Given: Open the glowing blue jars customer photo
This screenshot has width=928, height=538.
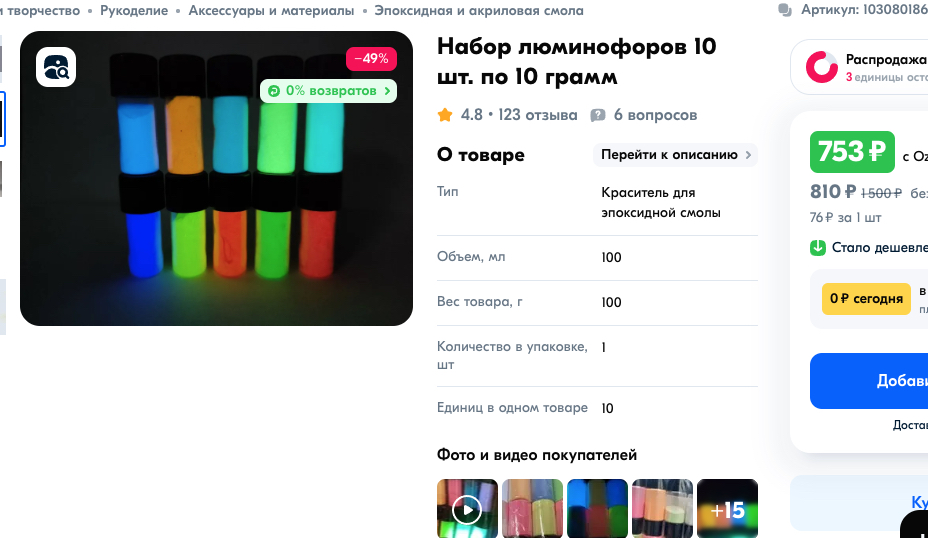Looking at the screenshot, I should pyautogui.click(x=597, y=508).
